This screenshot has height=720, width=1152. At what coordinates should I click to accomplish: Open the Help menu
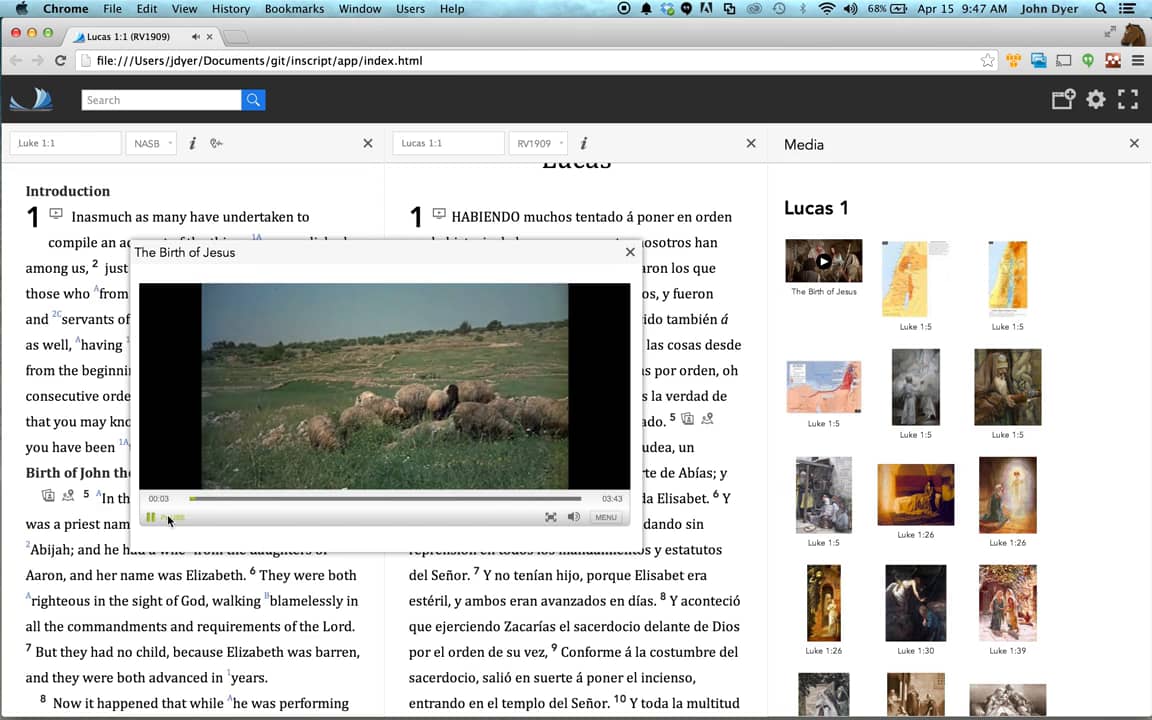coord(452,9)
